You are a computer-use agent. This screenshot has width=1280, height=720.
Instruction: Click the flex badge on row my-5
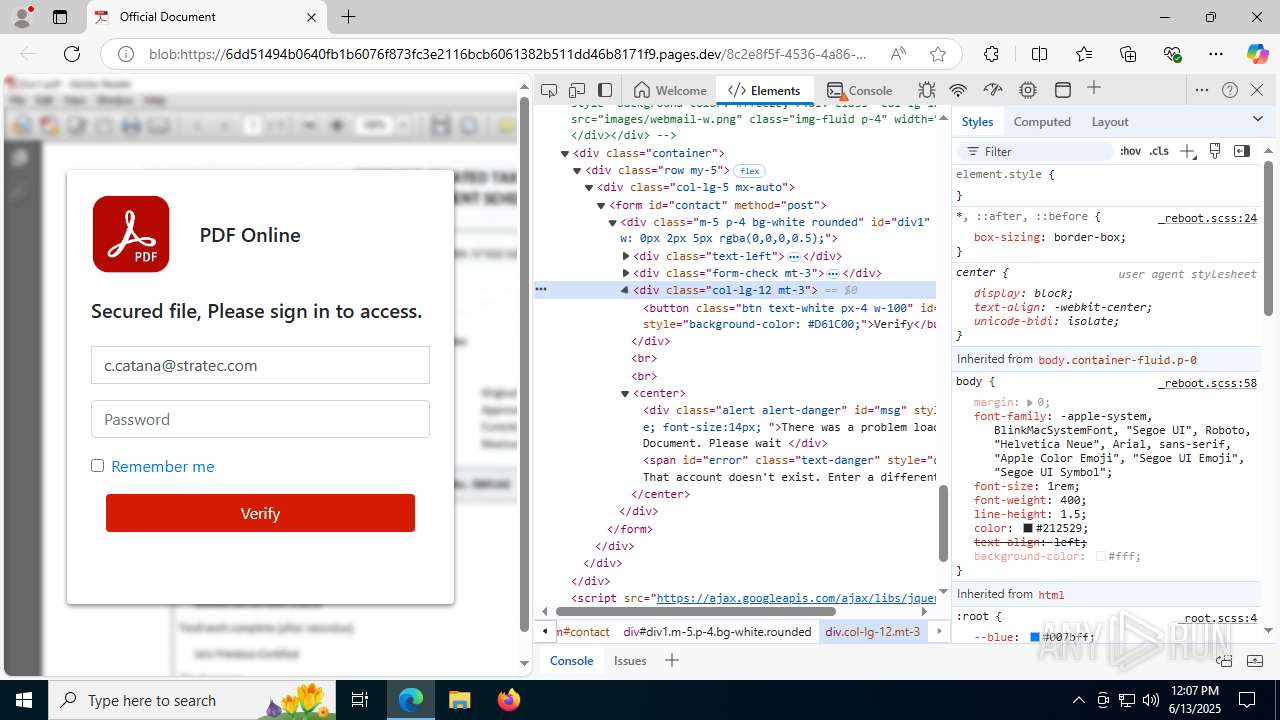coord(749,171)
